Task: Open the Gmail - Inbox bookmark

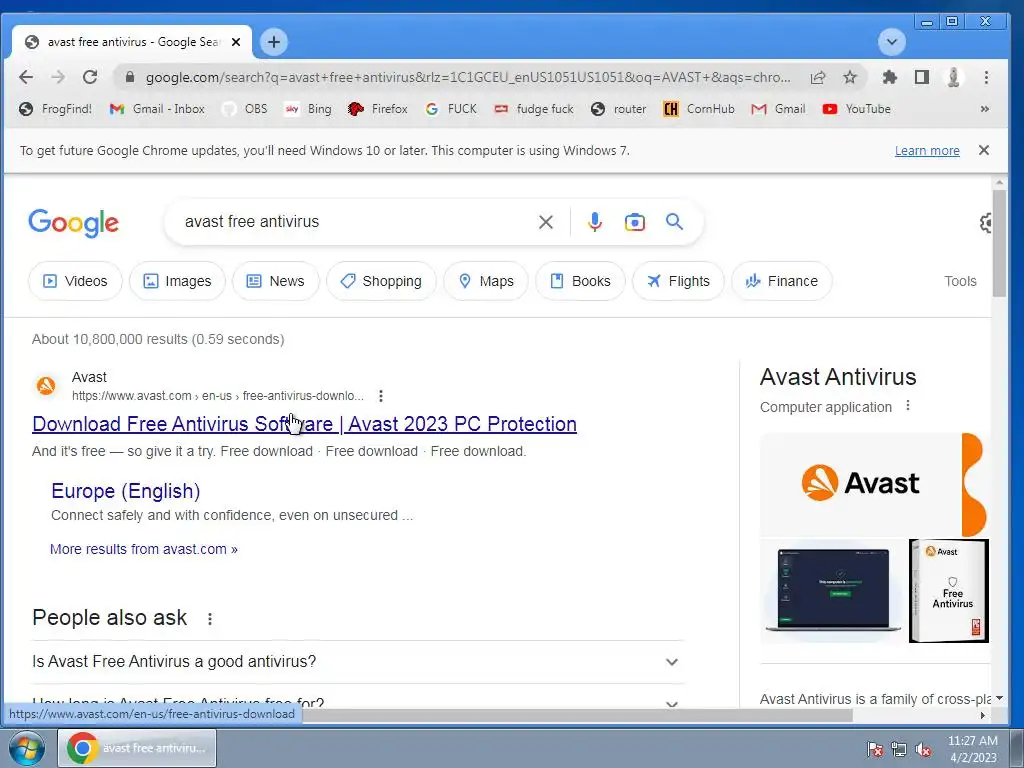Action: point(157,109)
